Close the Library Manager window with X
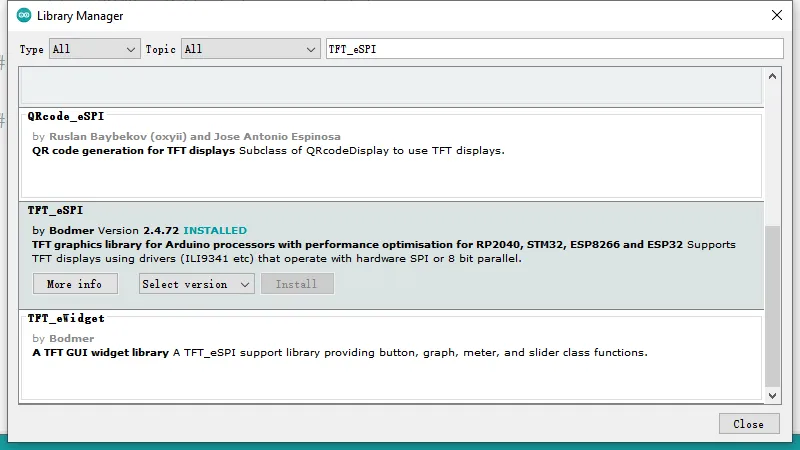This screenshot has width=800, height=450. (x=777, y=15)
